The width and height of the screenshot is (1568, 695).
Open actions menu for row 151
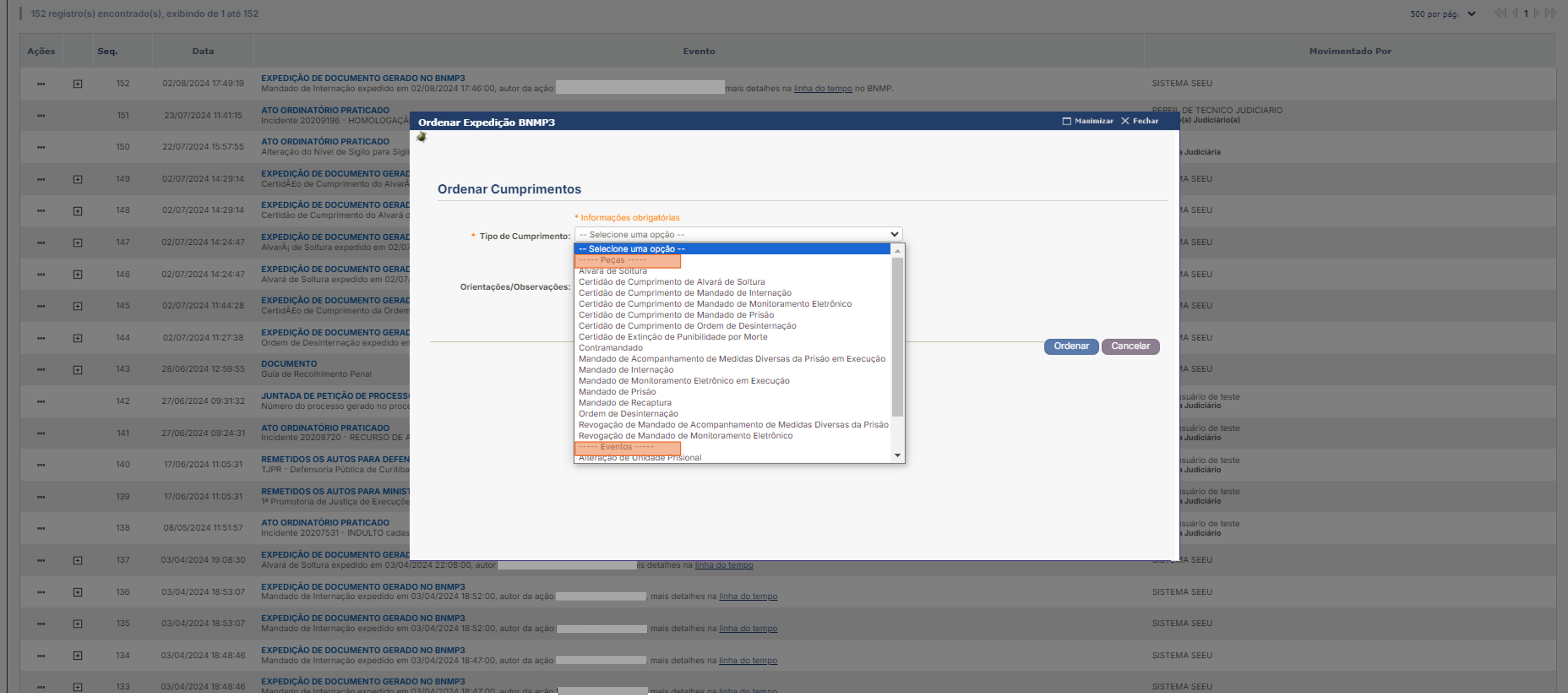coord(41,116)
